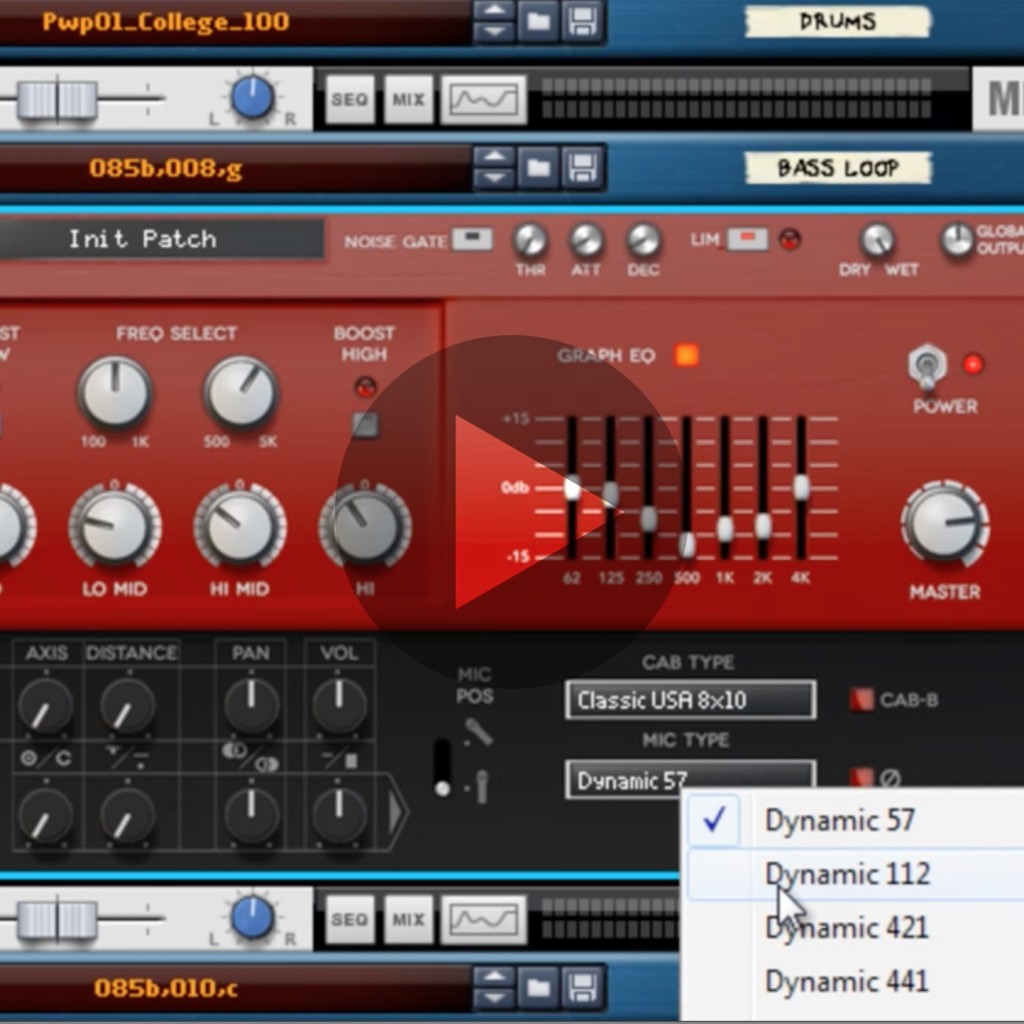Save patch icon on 085b,010,c row

pyautogui.click(x=581, y=987)
